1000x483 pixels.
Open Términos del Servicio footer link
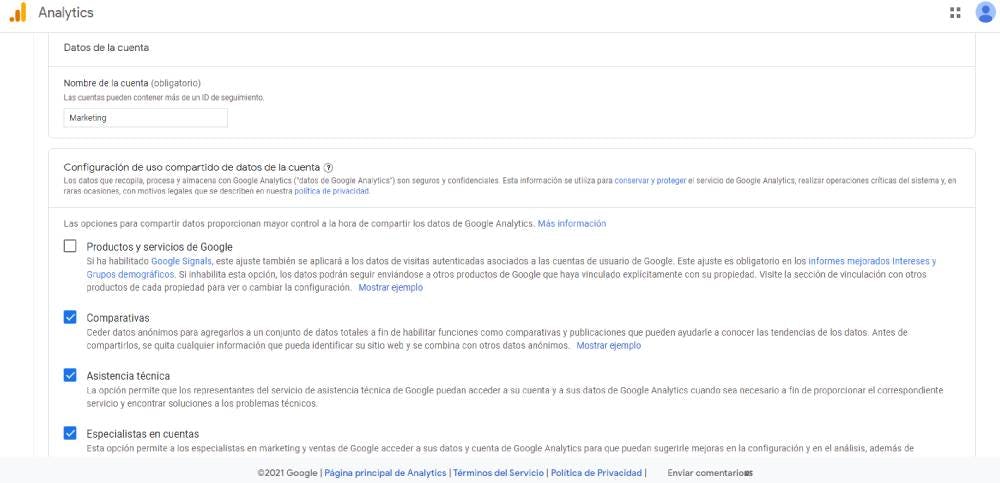coord(498,473)
